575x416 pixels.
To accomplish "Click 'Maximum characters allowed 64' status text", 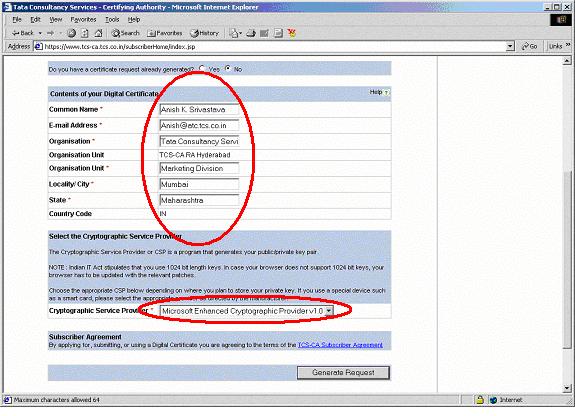I will click(57, 400).
